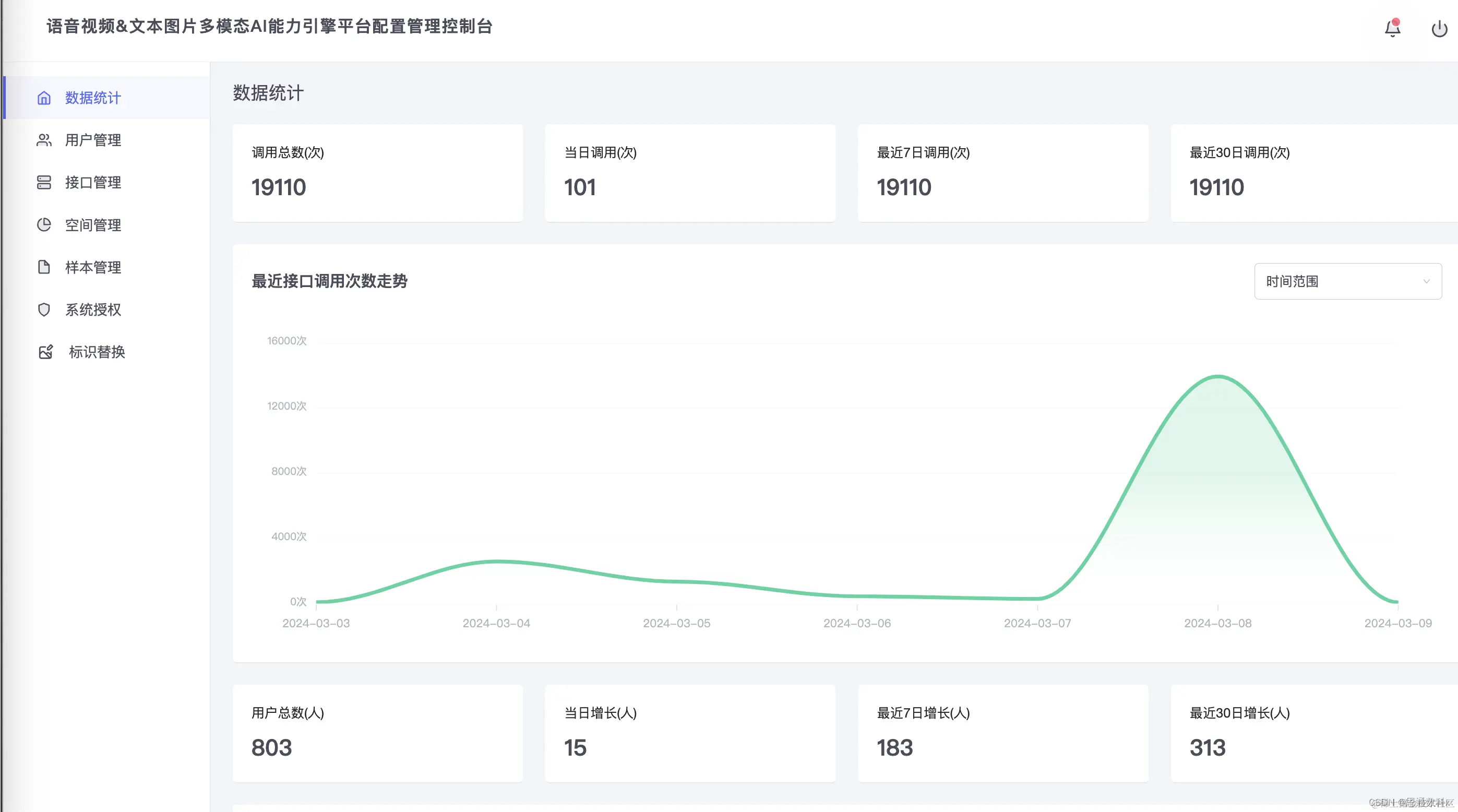This screenshot has width=1458, height=812.
Task: Expand the chevron arrow in 时间范围 selector
Action: point(1426,281)
